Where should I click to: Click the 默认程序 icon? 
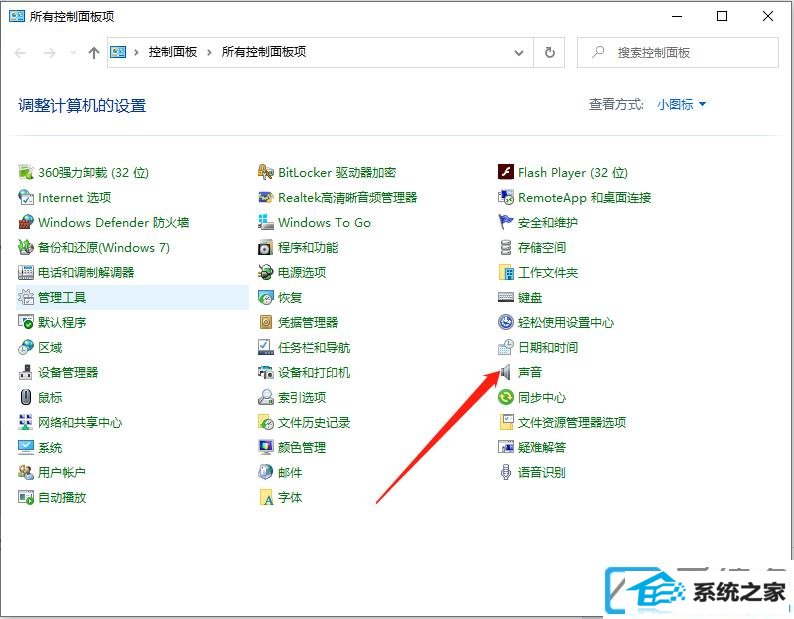point(25,322)
